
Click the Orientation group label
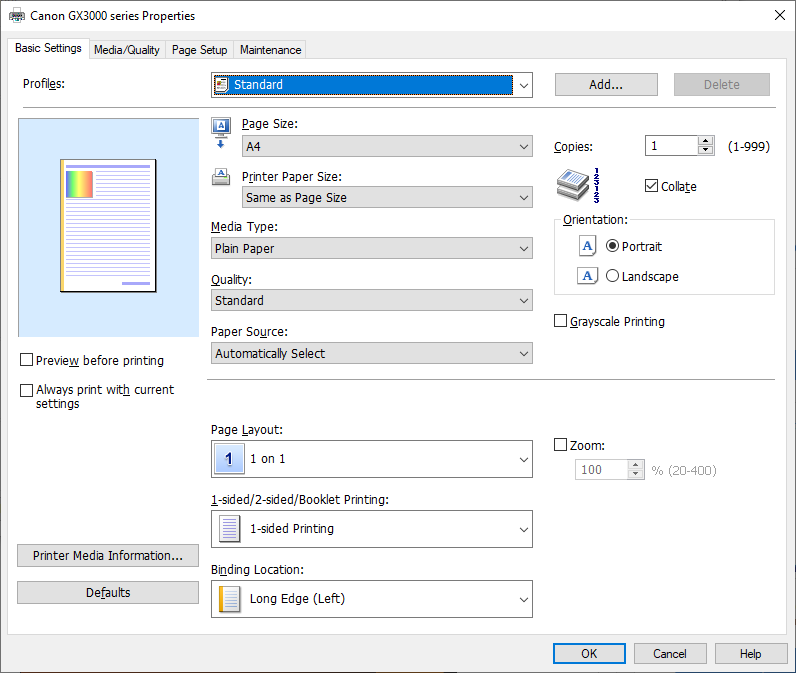595,220
